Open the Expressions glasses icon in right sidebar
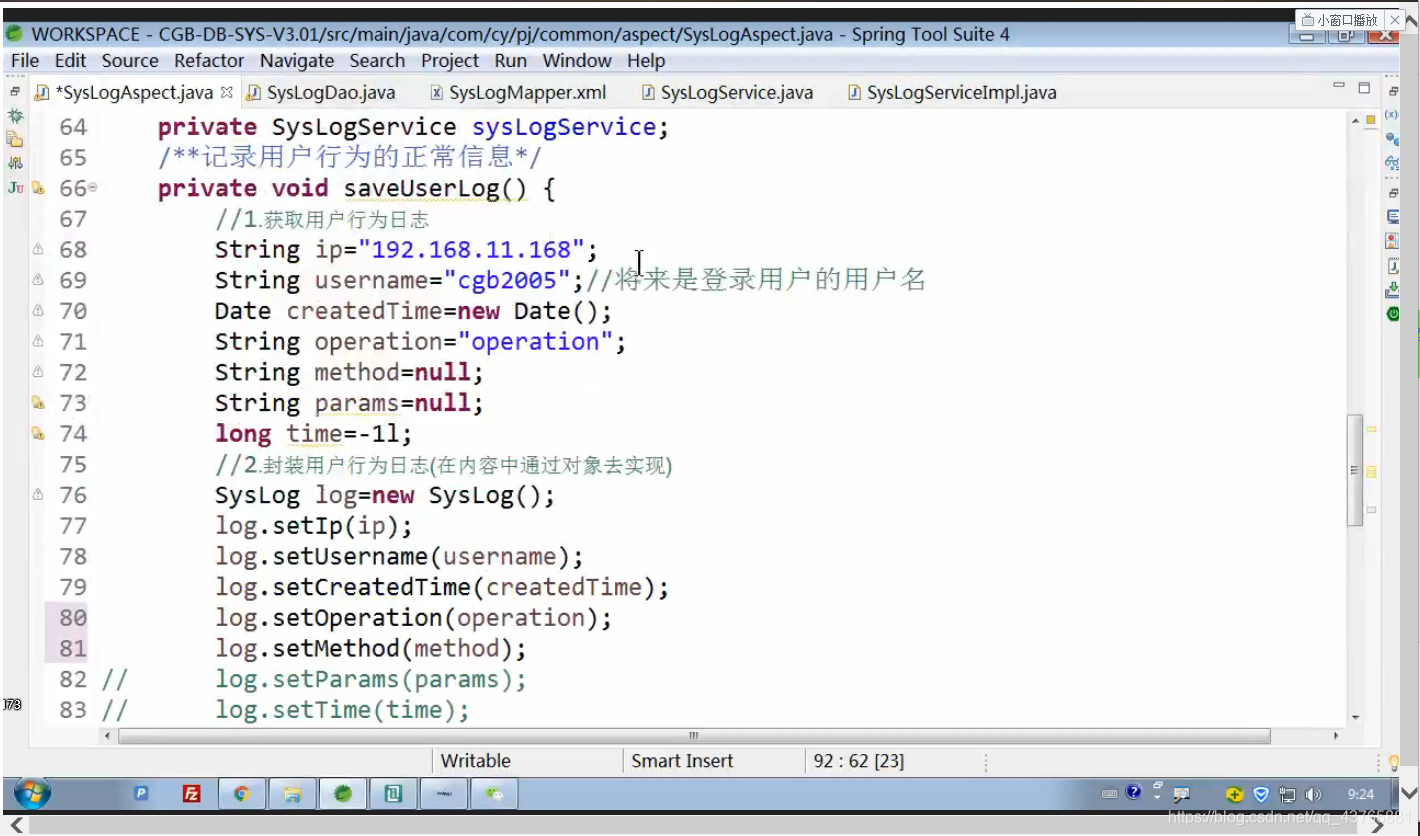 pos(1392,162)
